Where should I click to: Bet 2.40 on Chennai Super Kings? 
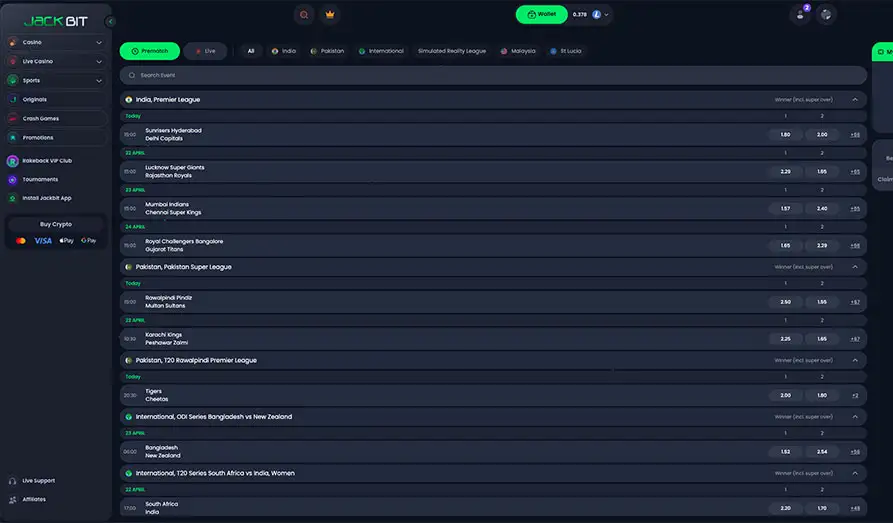(822, 209)
